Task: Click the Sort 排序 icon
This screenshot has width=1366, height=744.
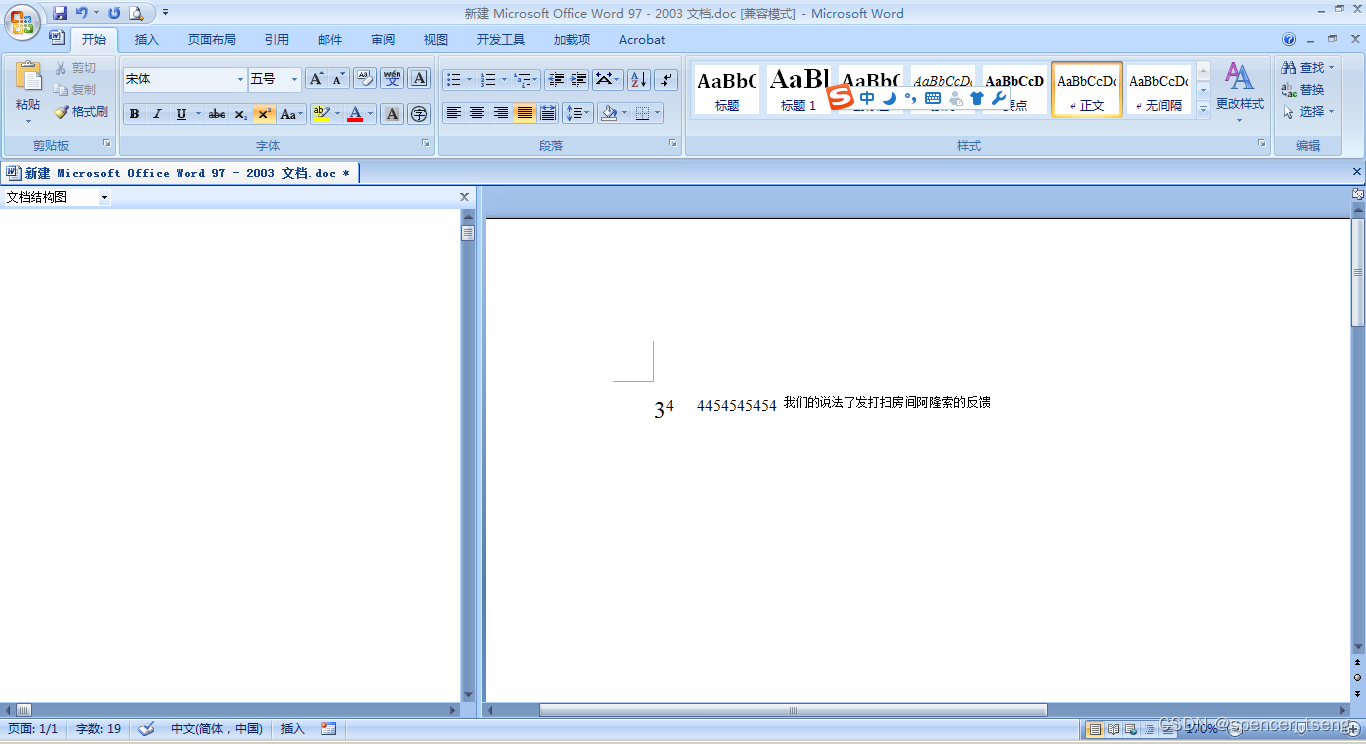Action: [x=638, y=79]
